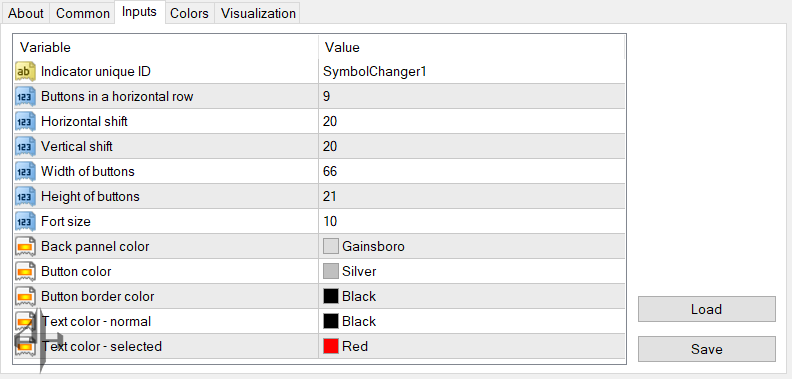Click the Save button
The image size is (792, 379).
[x=707, y=349]
